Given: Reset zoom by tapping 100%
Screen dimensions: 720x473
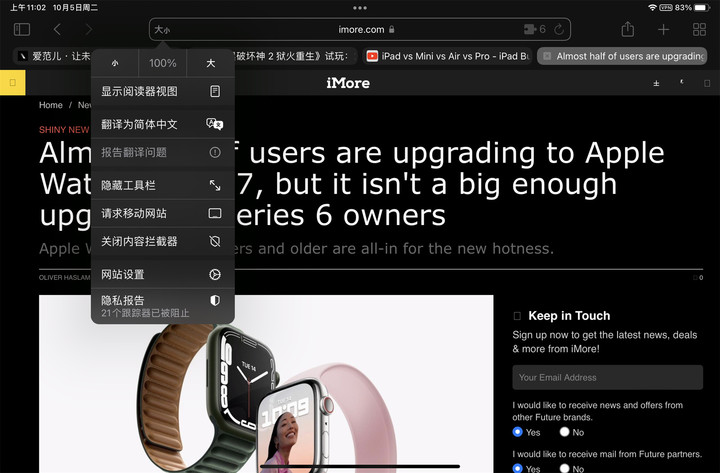Looking at the screenshot, I should (x=162, y=63).
